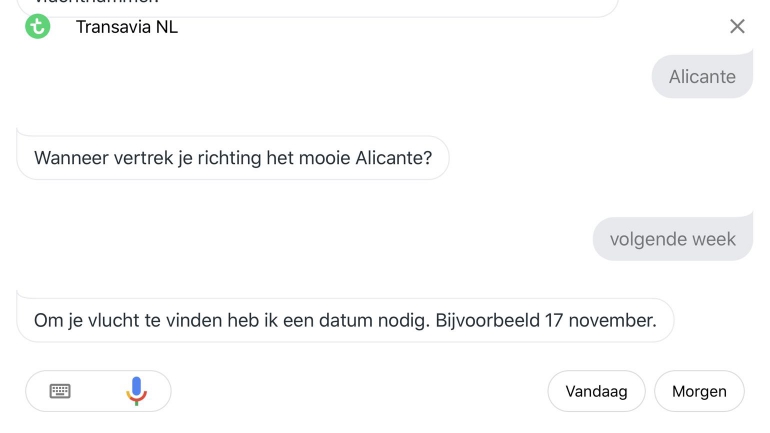
Task: Choose the Morgen suggestion chip
Action: click(x=699, y=391)
